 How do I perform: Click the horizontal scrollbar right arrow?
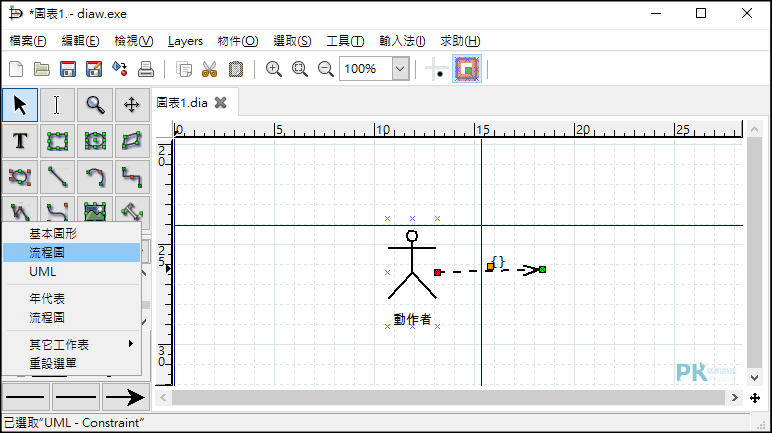[735, 398]
